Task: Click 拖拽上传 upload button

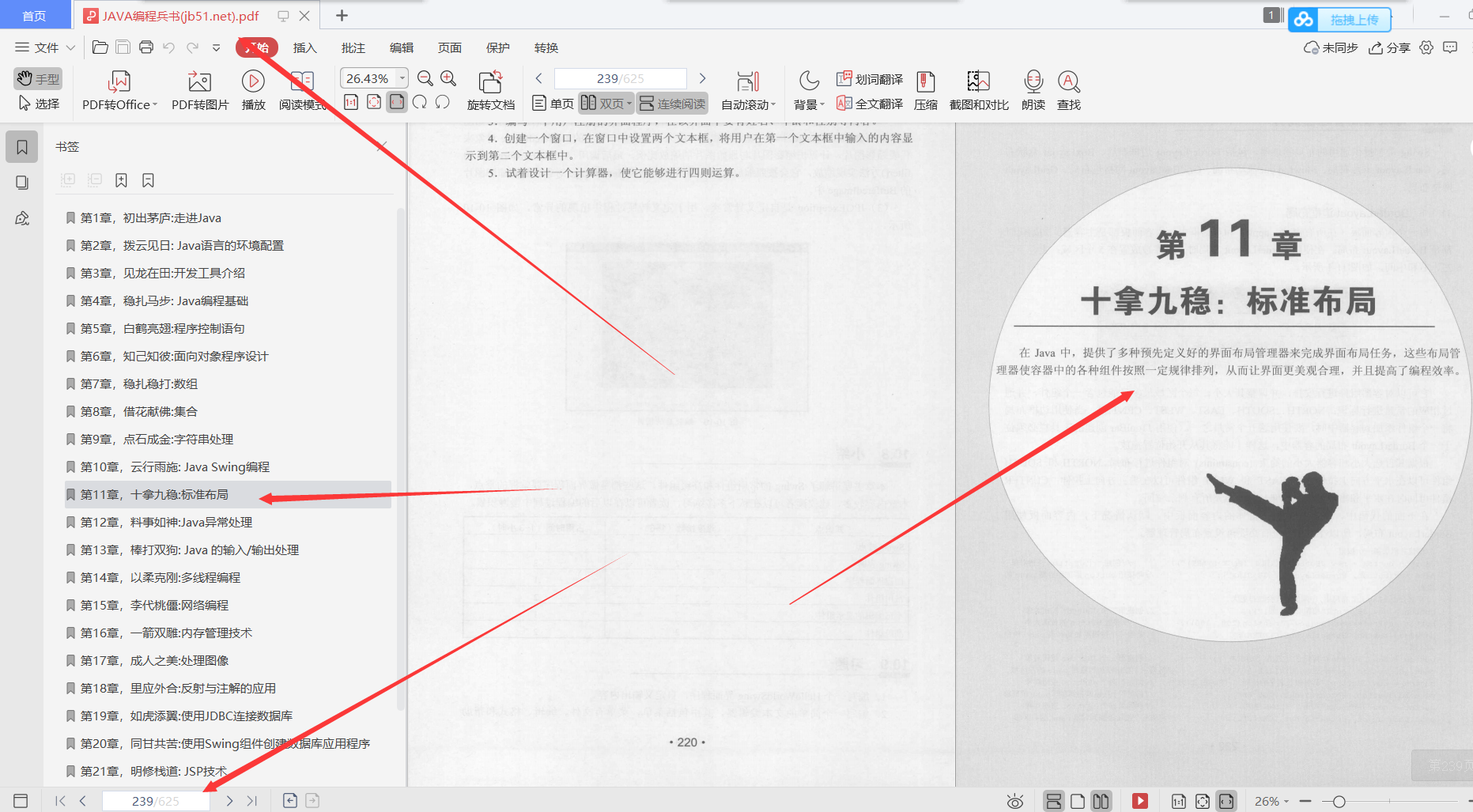Action: click(x=1339, y=19)
